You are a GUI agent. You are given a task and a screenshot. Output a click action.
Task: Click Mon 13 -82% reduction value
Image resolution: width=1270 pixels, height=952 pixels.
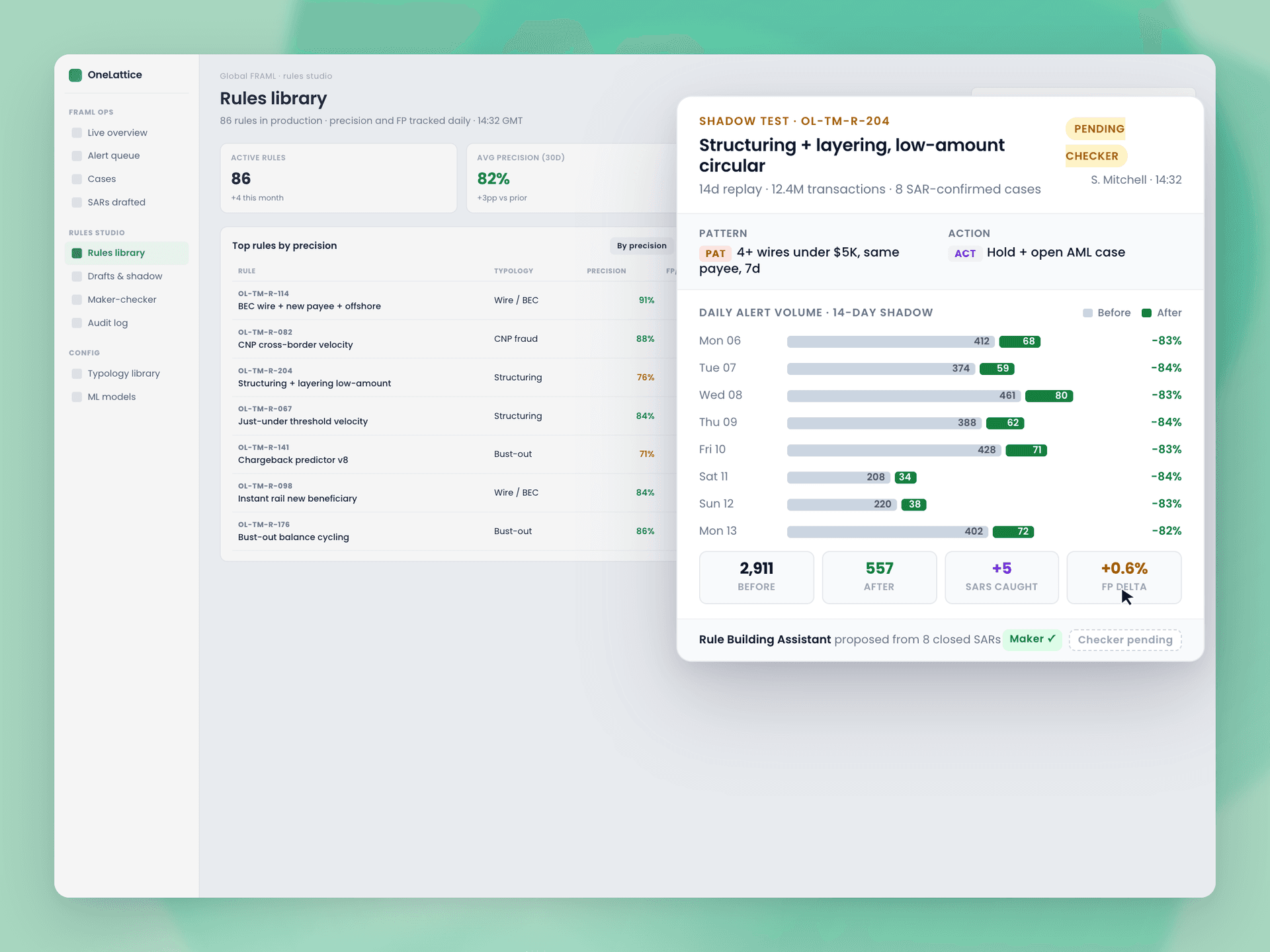click(x=1166, y=531)
